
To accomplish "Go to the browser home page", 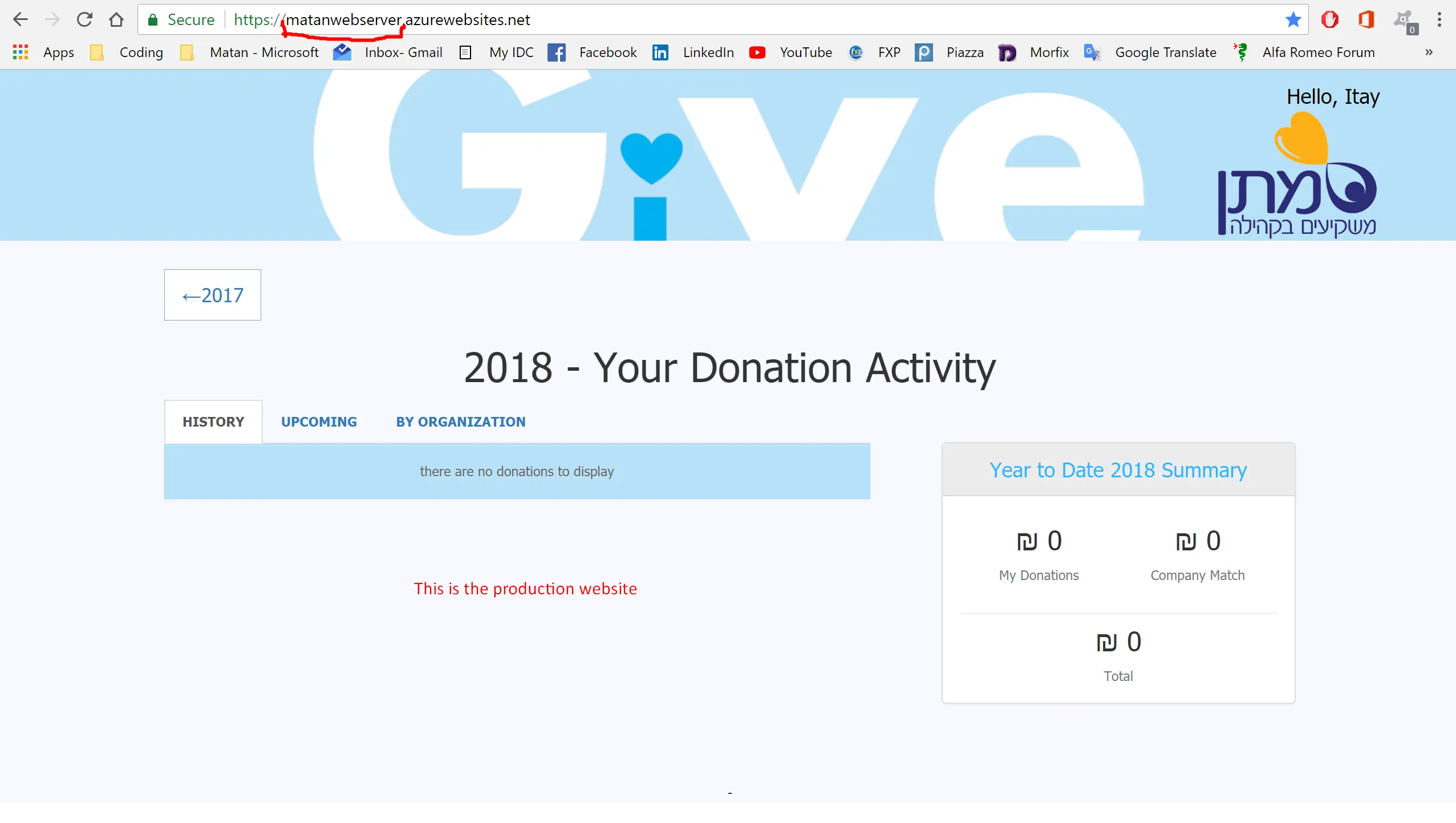I will click(116, 19).
